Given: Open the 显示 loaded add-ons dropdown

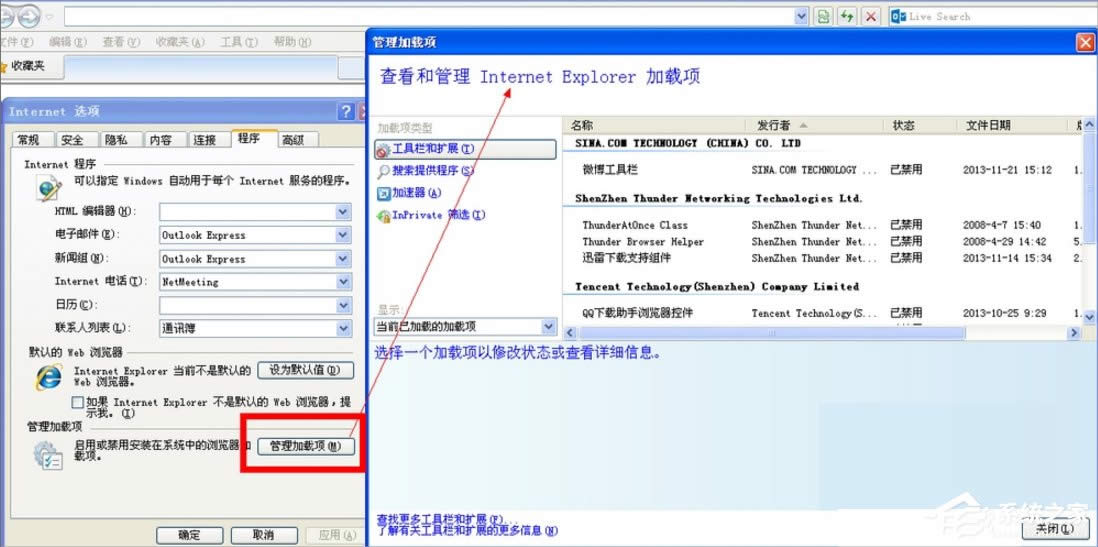Looking at the screenshot, I should [548, 327].
